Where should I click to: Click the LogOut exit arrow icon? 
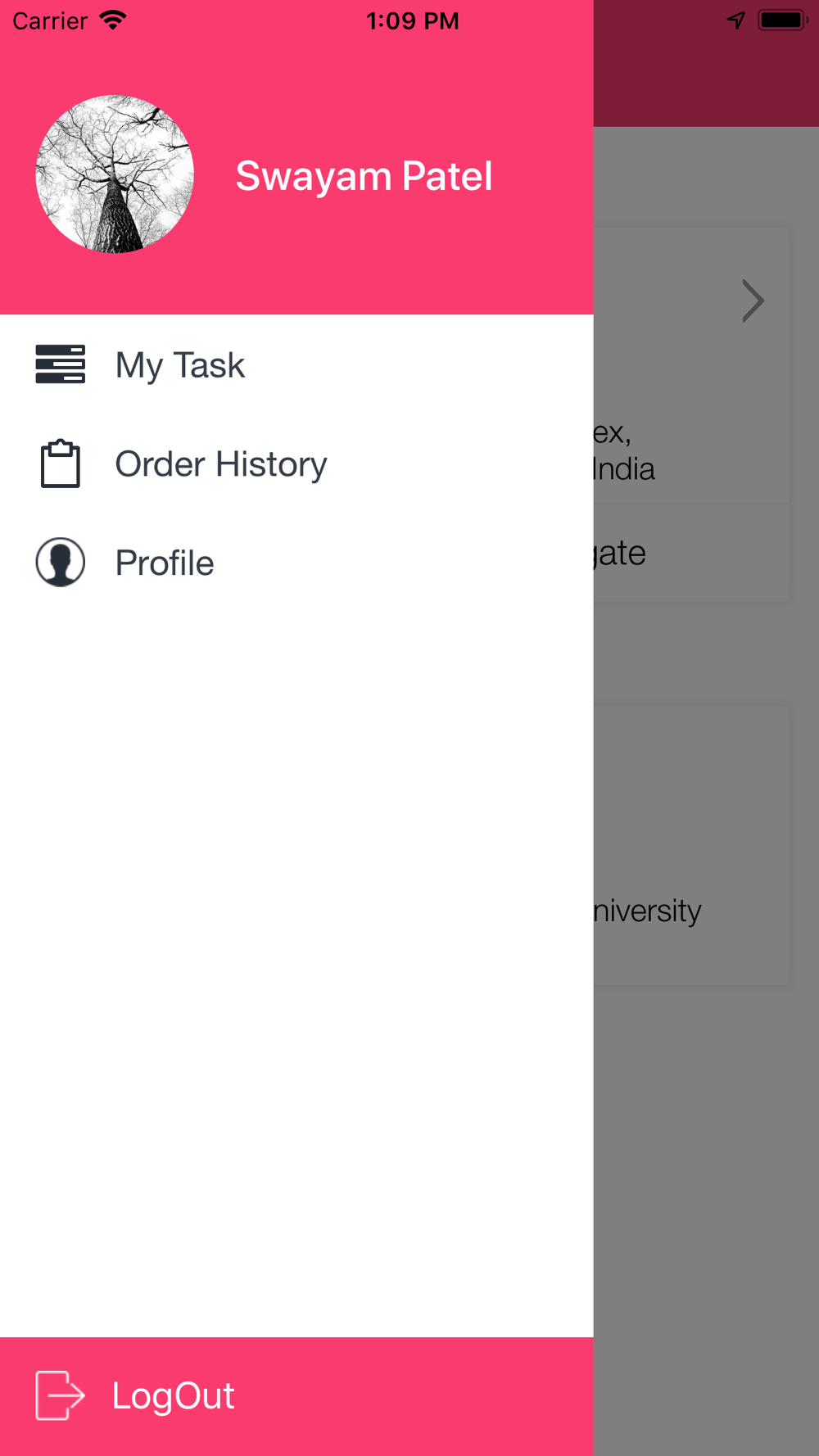(60, 1395)
